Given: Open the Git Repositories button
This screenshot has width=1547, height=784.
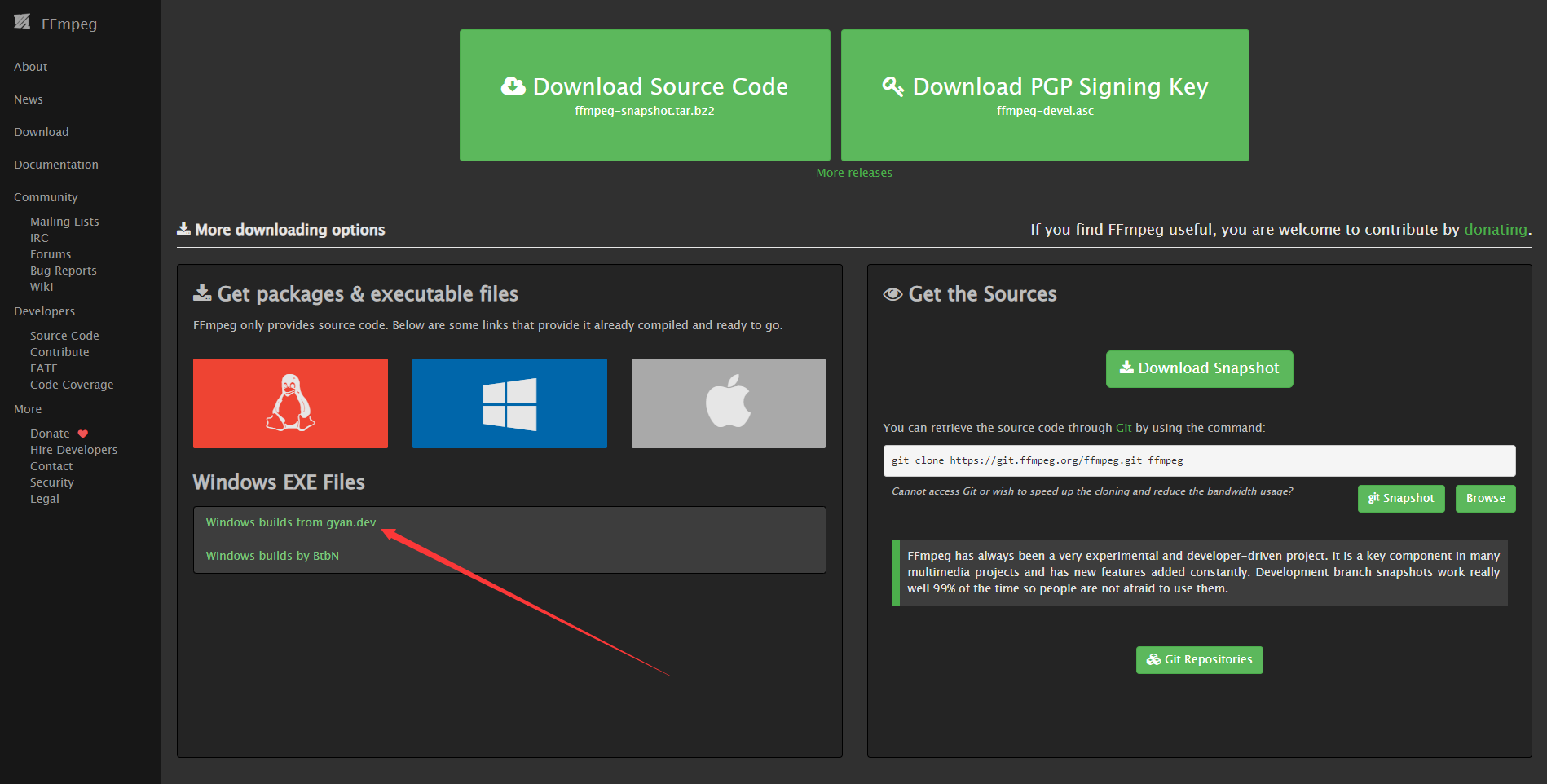Looking at the screenshot, I should 1200,660.
